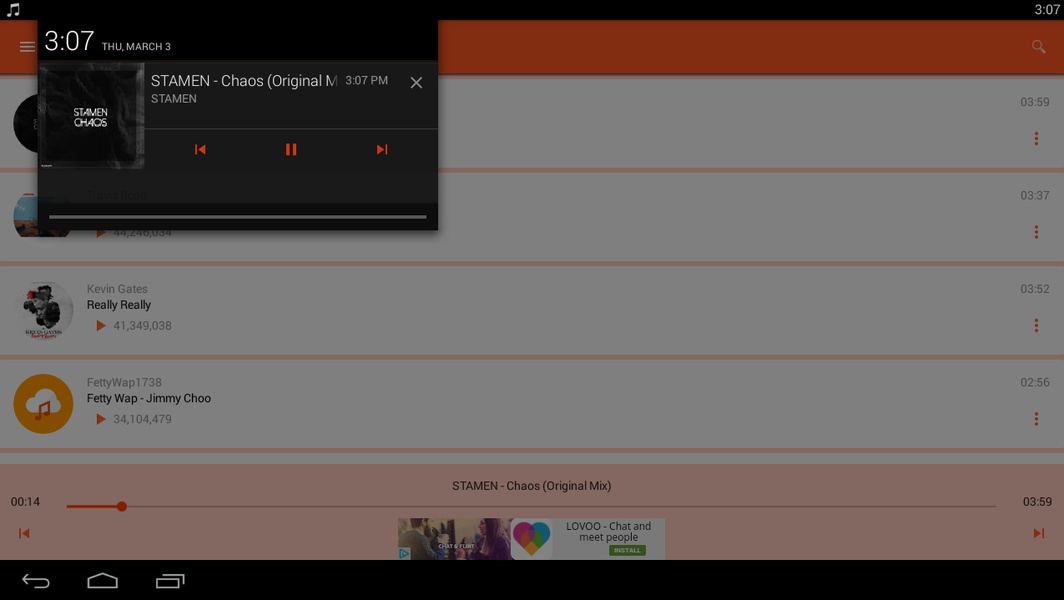Select the Kevin Gates album artwork
This screenshot has width=1064, height=600.
click(43, 310)
